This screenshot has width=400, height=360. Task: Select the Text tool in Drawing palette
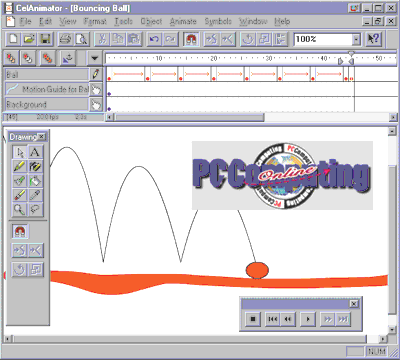[35, 152]
